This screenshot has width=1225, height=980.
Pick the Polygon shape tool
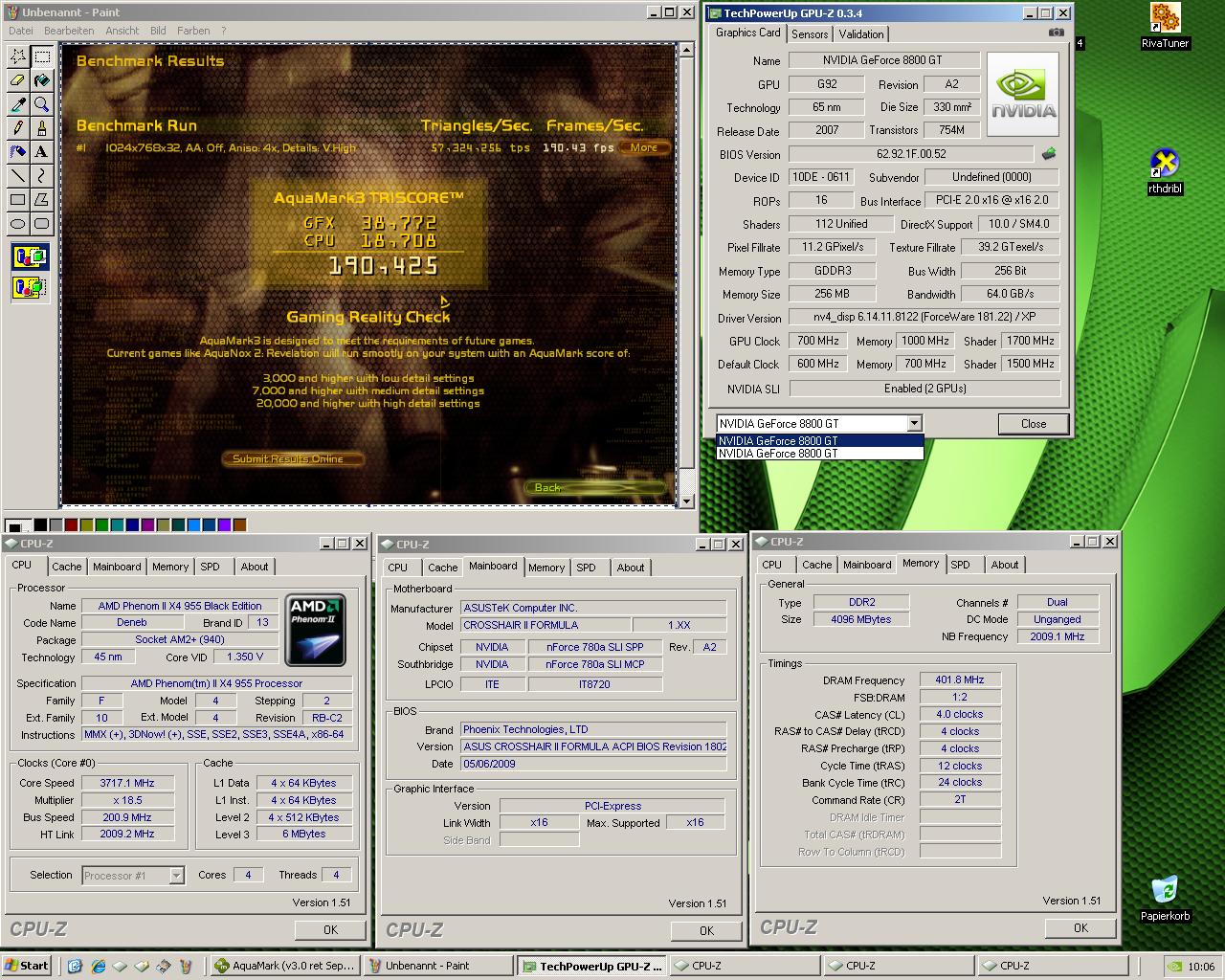click(x=42, y=200)
